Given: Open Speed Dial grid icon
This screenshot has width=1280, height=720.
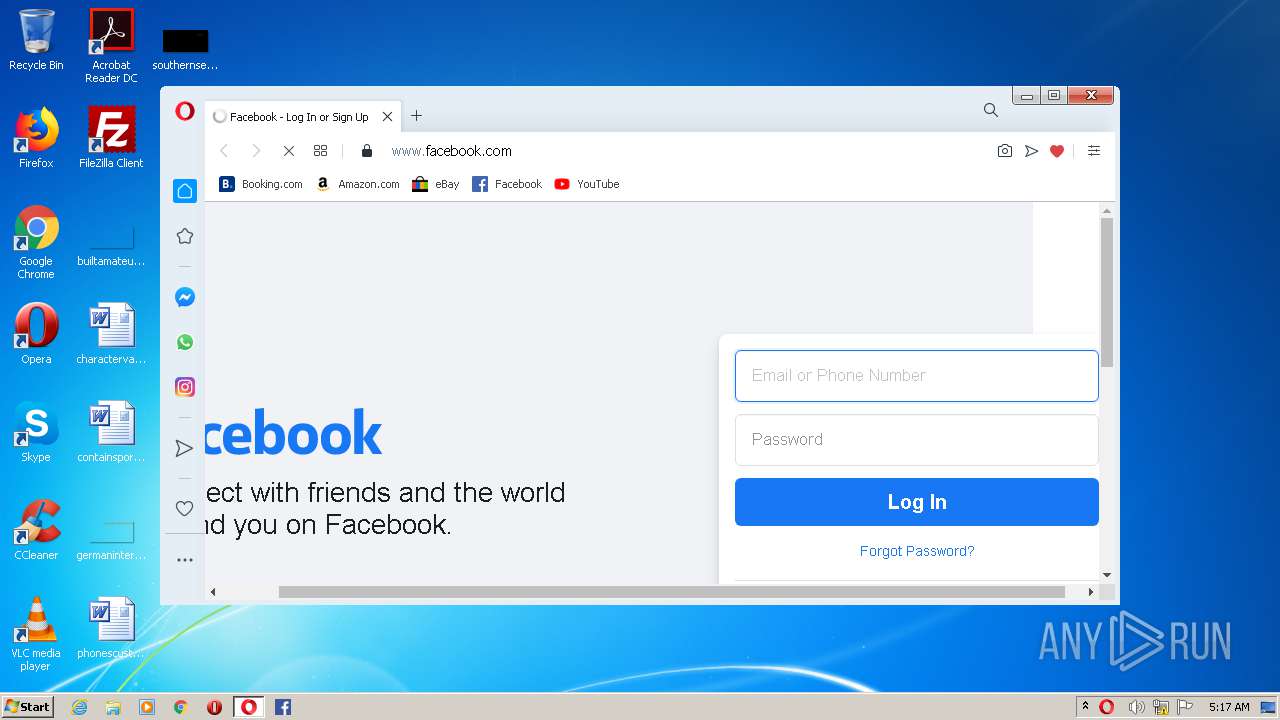Looking at the screenshot, I should (320, 151).
